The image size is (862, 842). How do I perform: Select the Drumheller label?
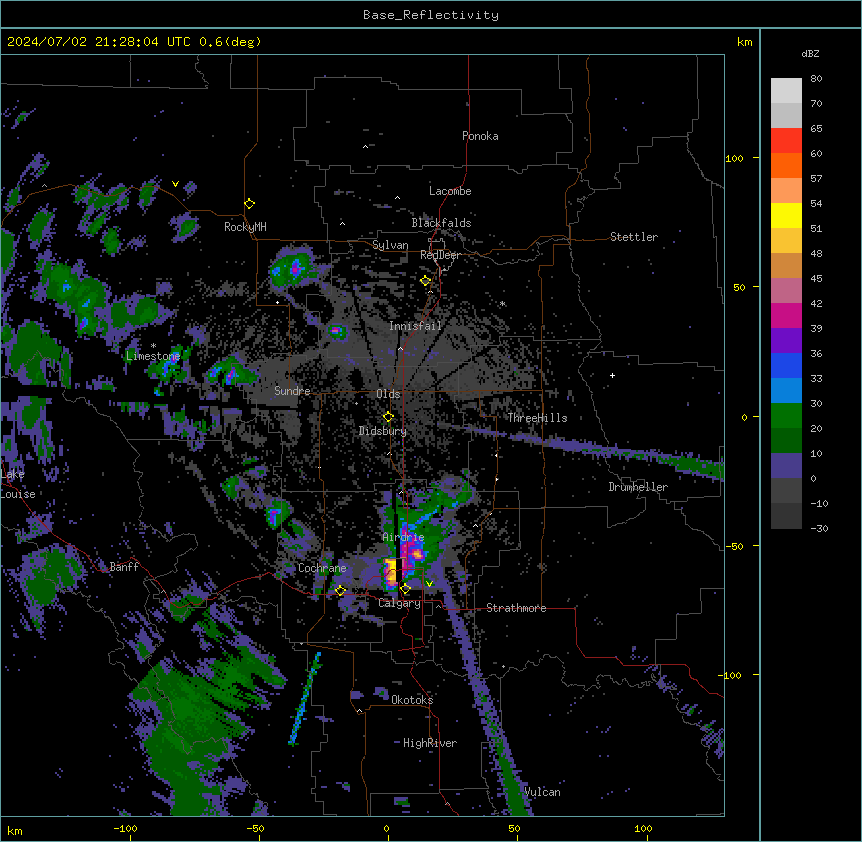(x=638, y=487)
